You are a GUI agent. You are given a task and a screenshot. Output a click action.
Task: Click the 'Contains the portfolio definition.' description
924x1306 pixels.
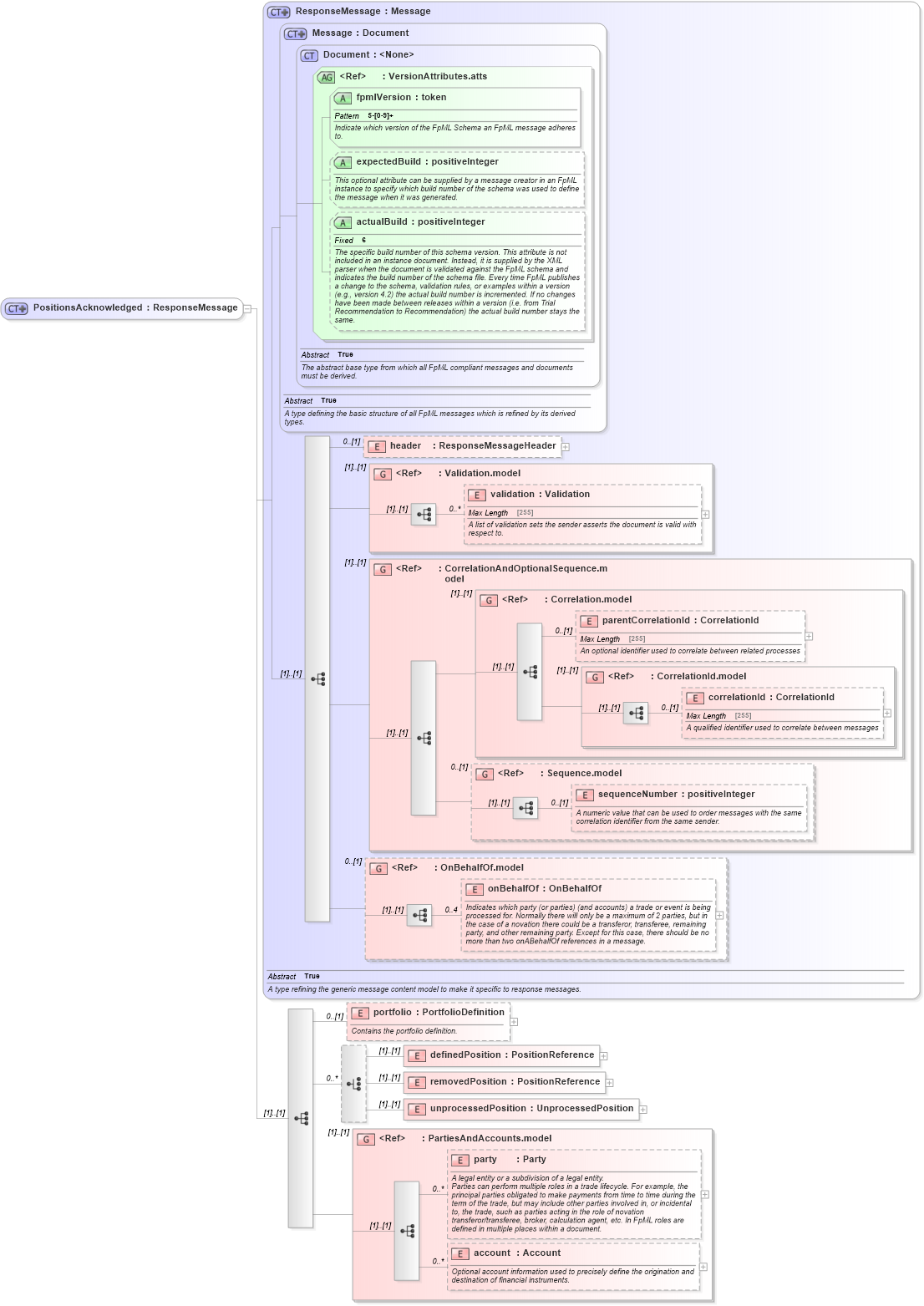pos(404,1031)
